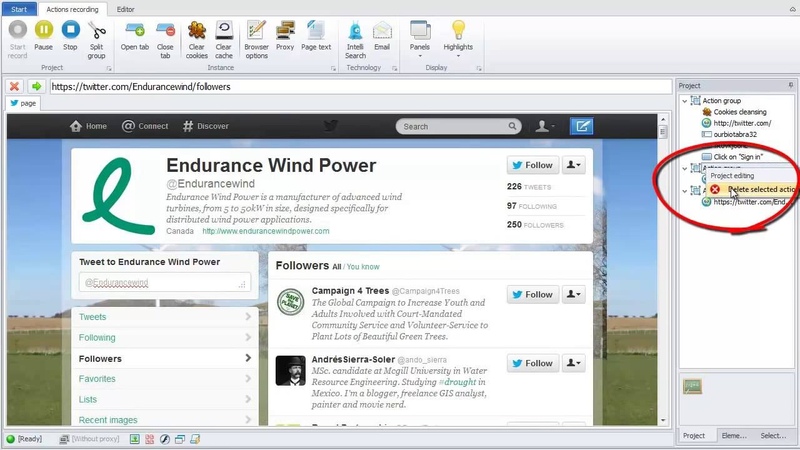Click the Proxy icon in ribbon
The height and width of the screenshot is (450, 800).
(286, 31)
